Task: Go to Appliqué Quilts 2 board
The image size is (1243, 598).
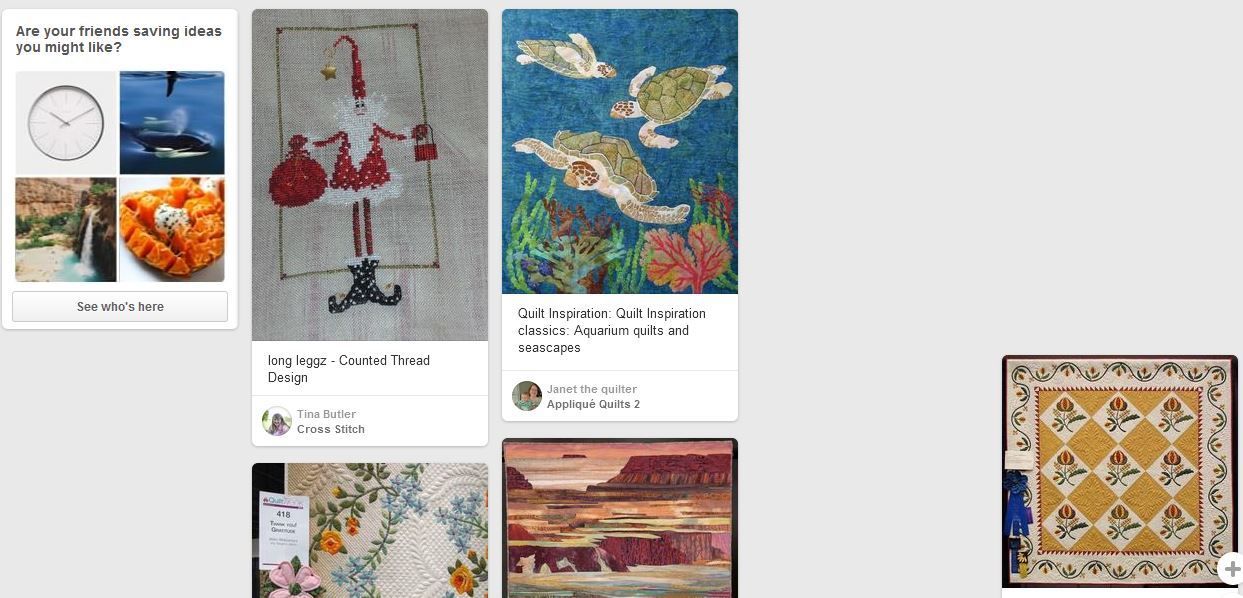Action: tap(593, 404)
